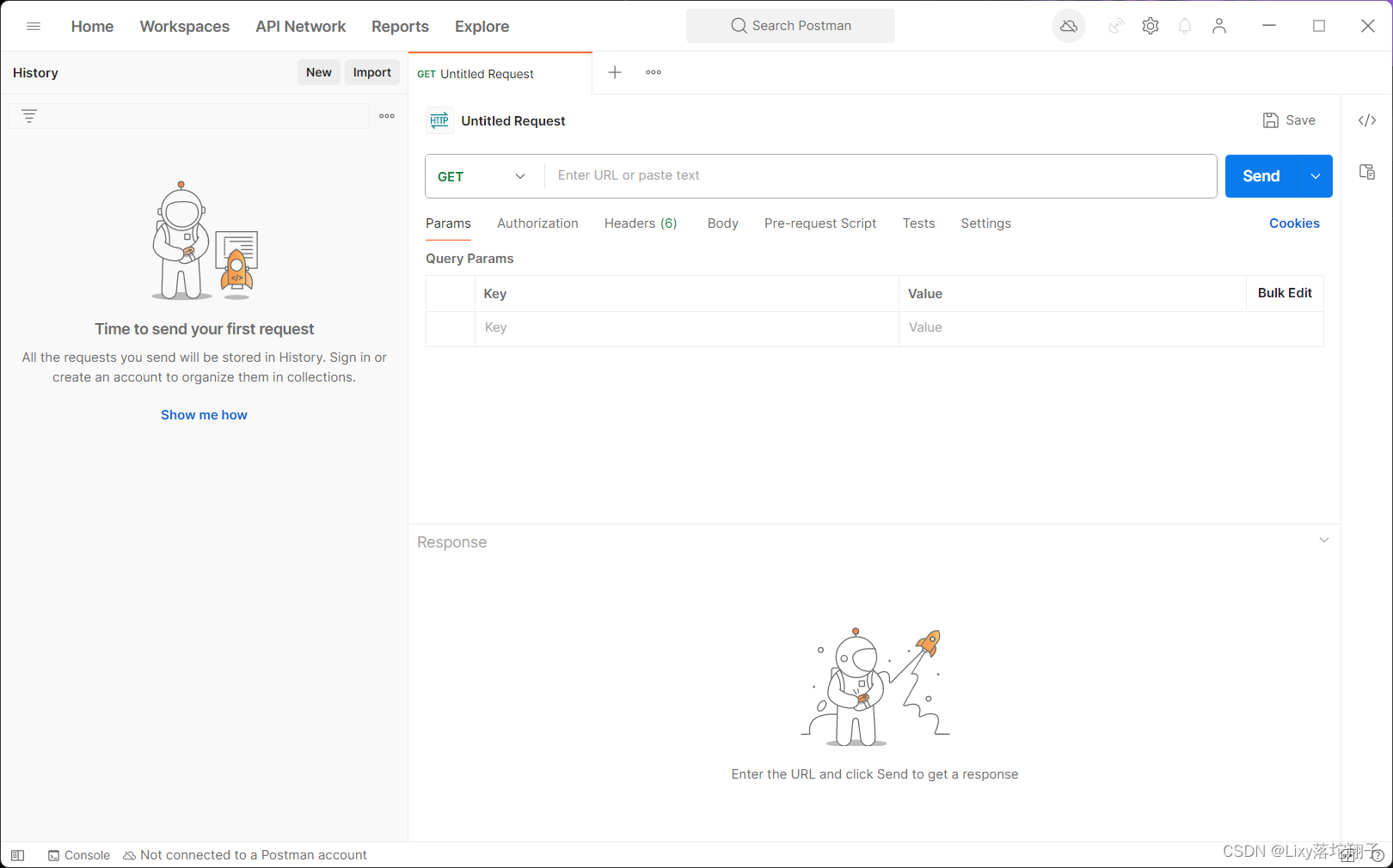This screenshot has height=868, width=1393.
Task: Select the GET Untitled Request tab
Action: pos(500,74)
